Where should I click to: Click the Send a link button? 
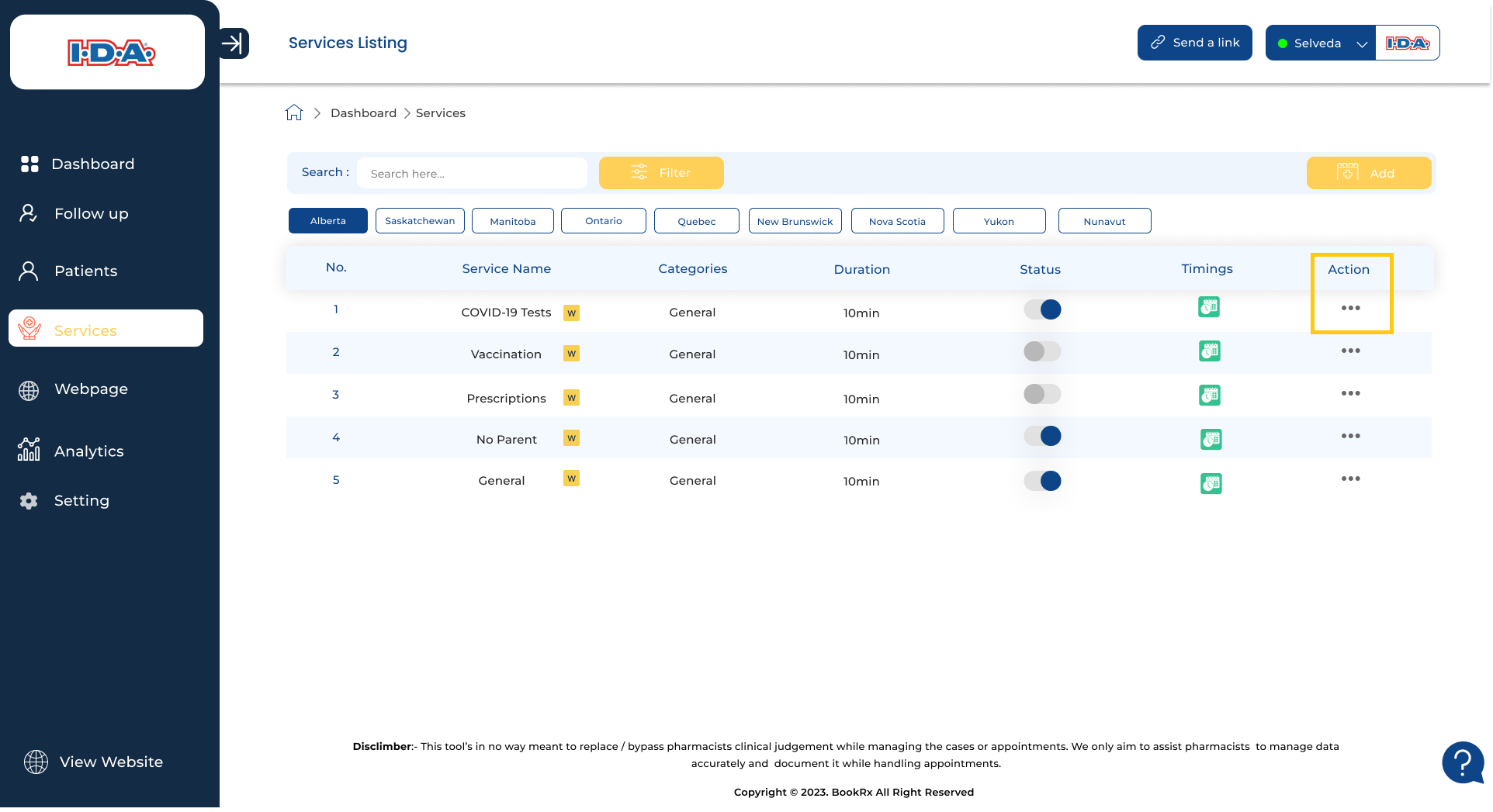[x=1194, y=43]
